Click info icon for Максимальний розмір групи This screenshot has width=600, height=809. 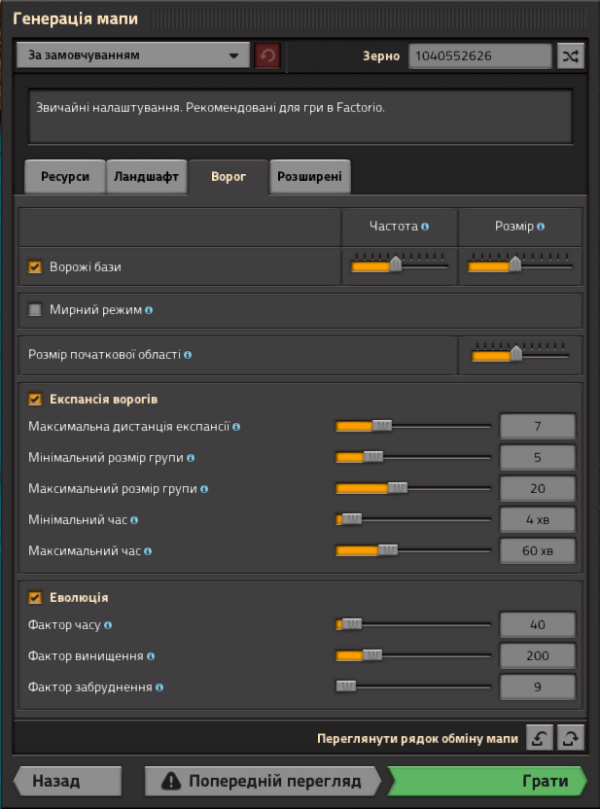204,489
